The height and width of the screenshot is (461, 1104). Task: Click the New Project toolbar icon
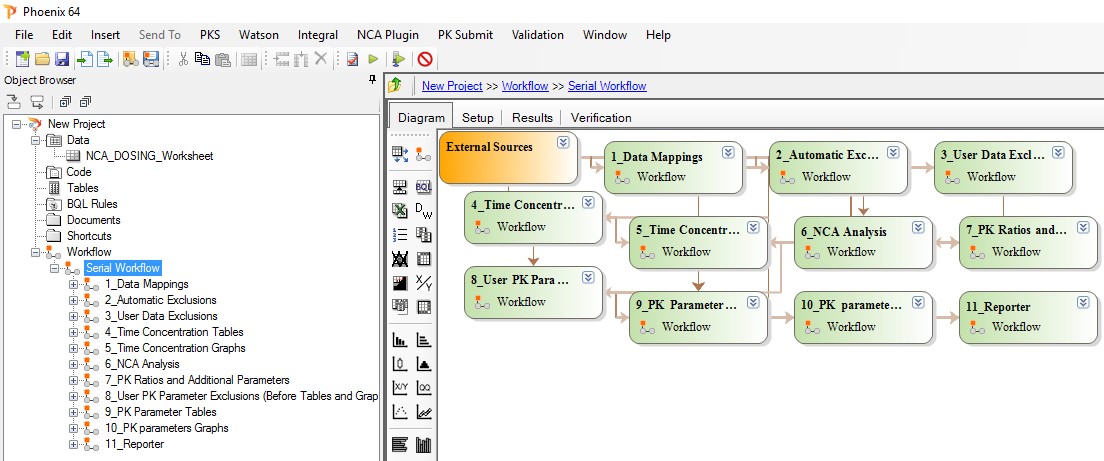click(23, 59)
